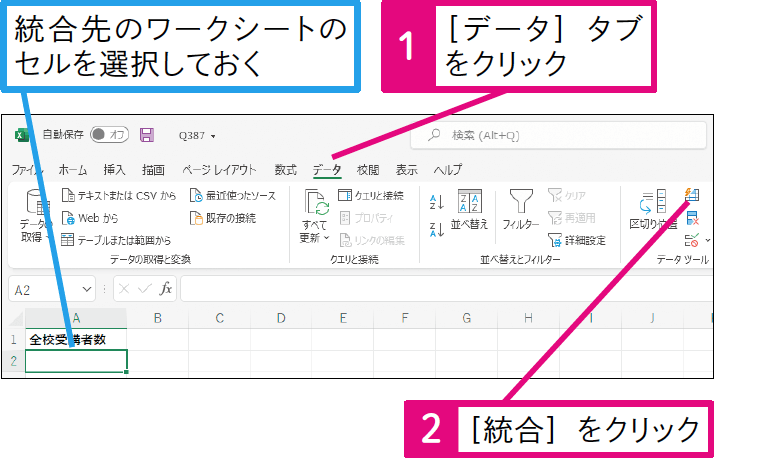Image resolution: width=783 pixels, height=458 pixels.
Task: Open the Name Box dropdown arrow
Action: [87, 290]
